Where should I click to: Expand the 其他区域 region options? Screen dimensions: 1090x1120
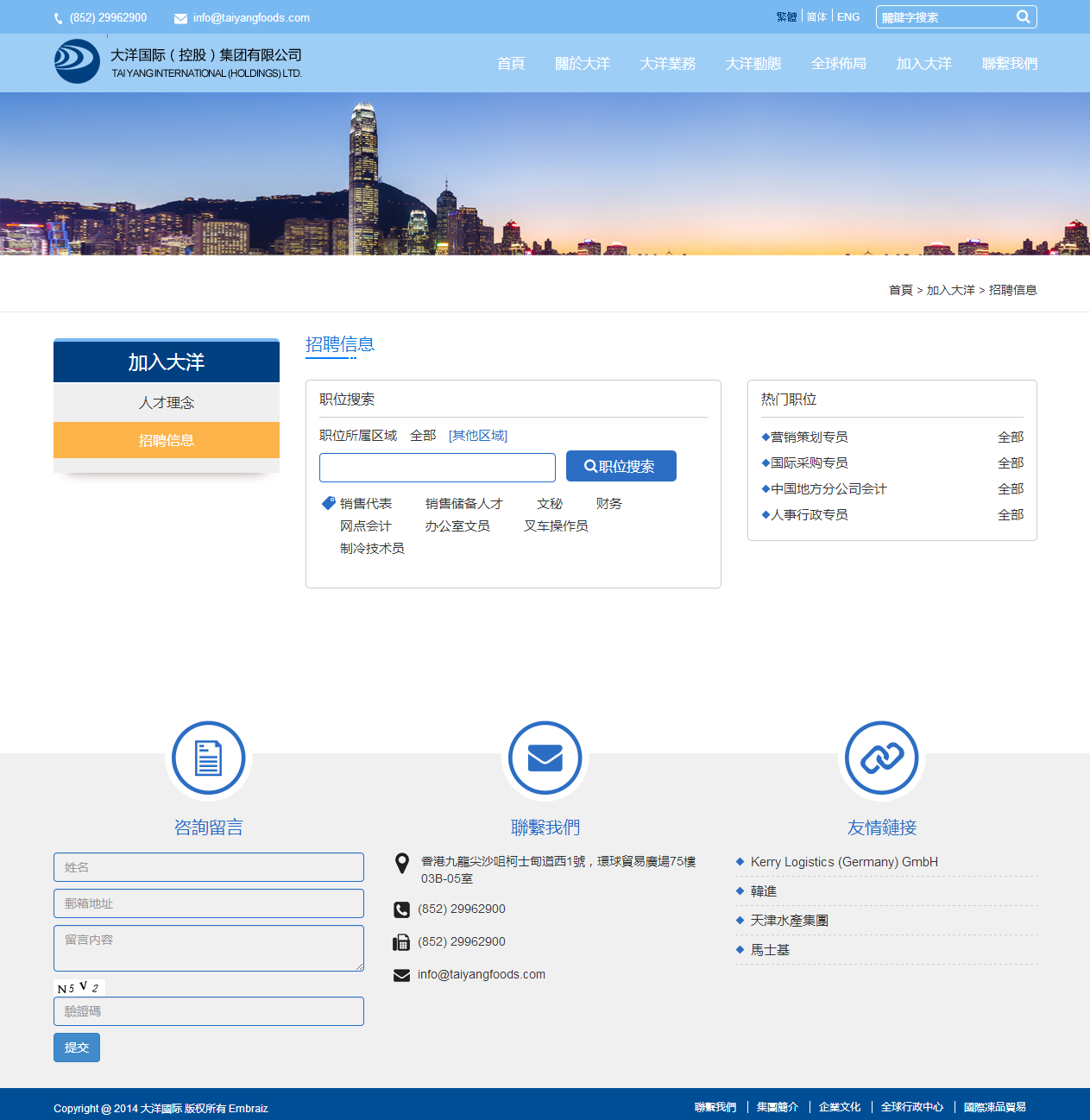tap(478, 436)
